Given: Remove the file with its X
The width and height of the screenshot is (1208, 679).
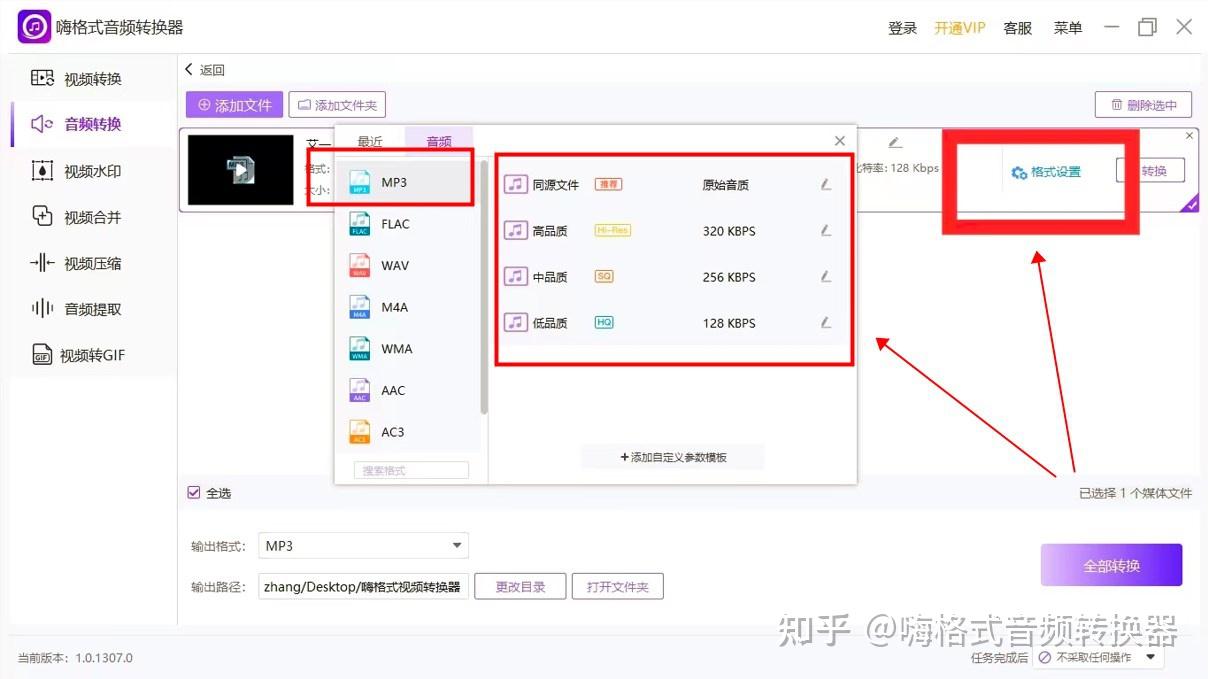Looking at the screenshot, I should point(1189,136).
